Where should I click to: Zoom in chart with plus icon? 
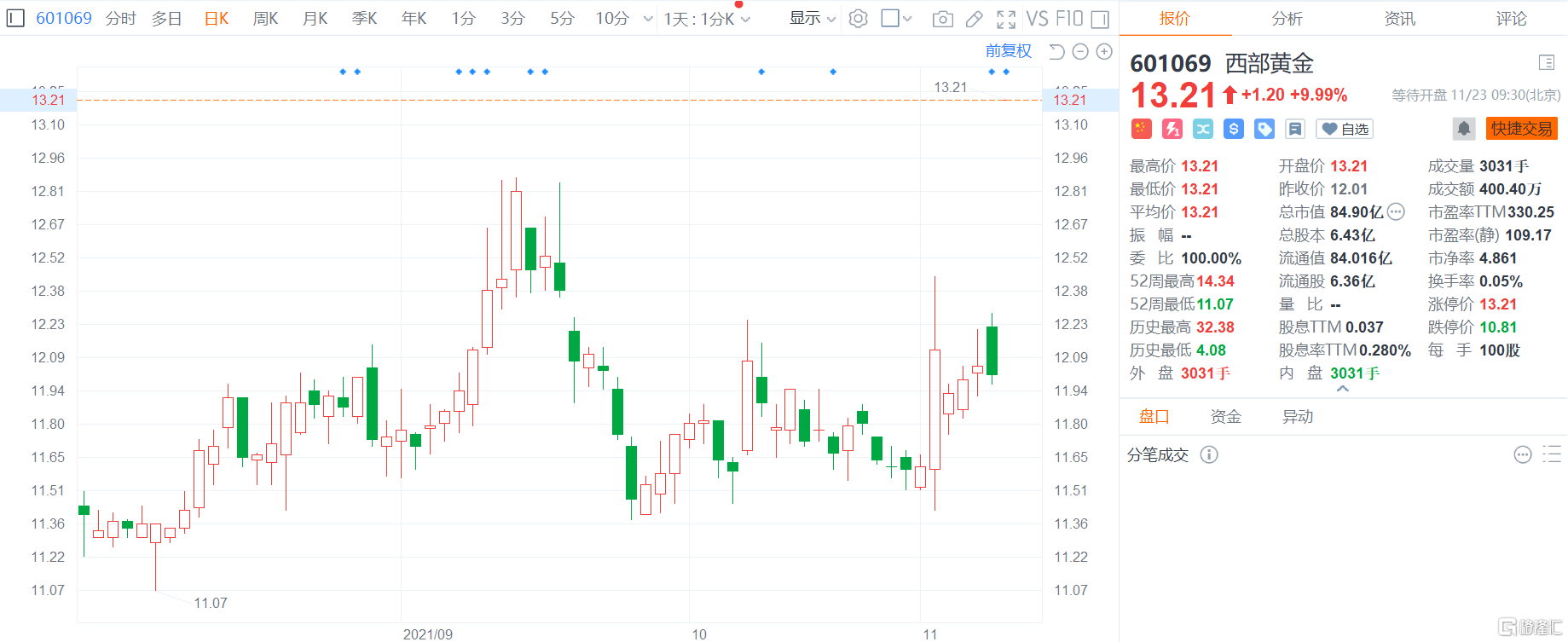(x=1104, y=52)
